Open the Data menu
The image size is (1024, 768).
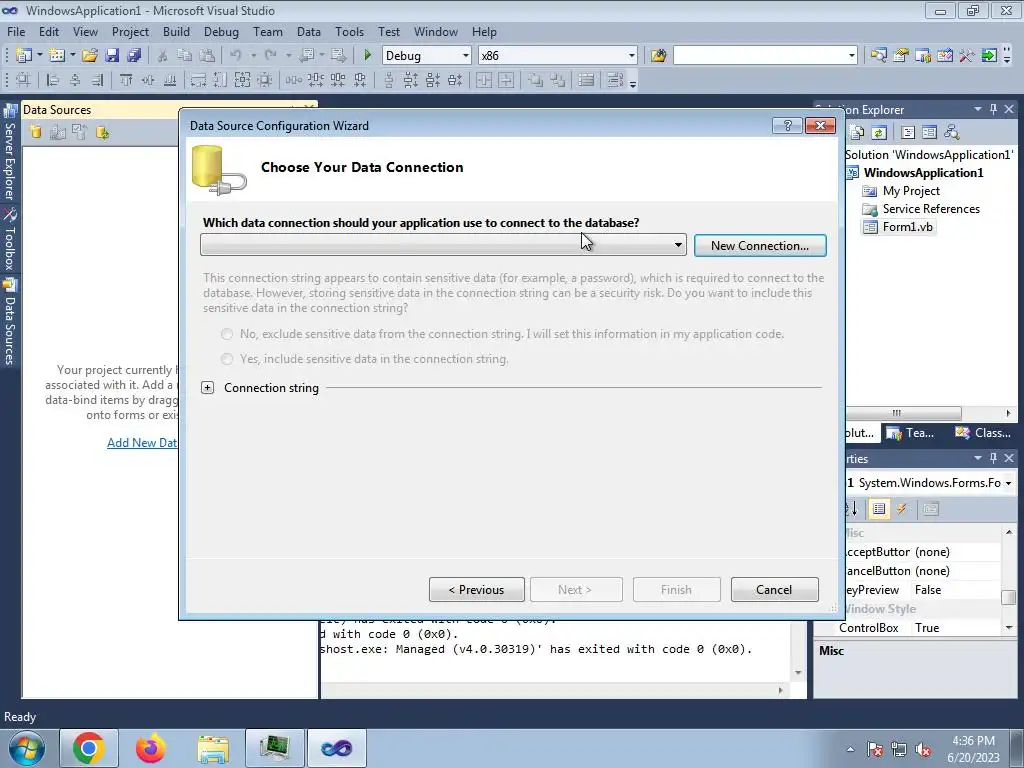point(309,31)
